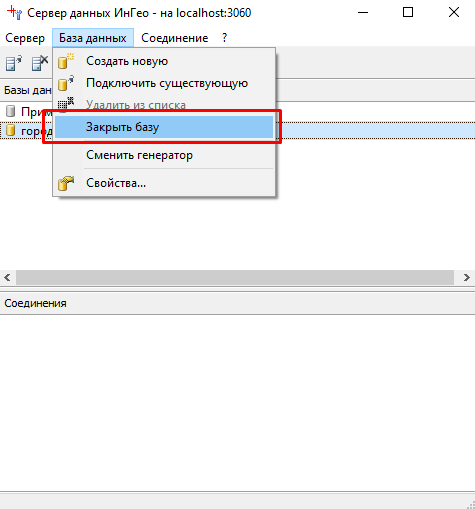This screenshot has width=475, height=509.
Task: Open the Соединение menu
Action: coord(175,38)
